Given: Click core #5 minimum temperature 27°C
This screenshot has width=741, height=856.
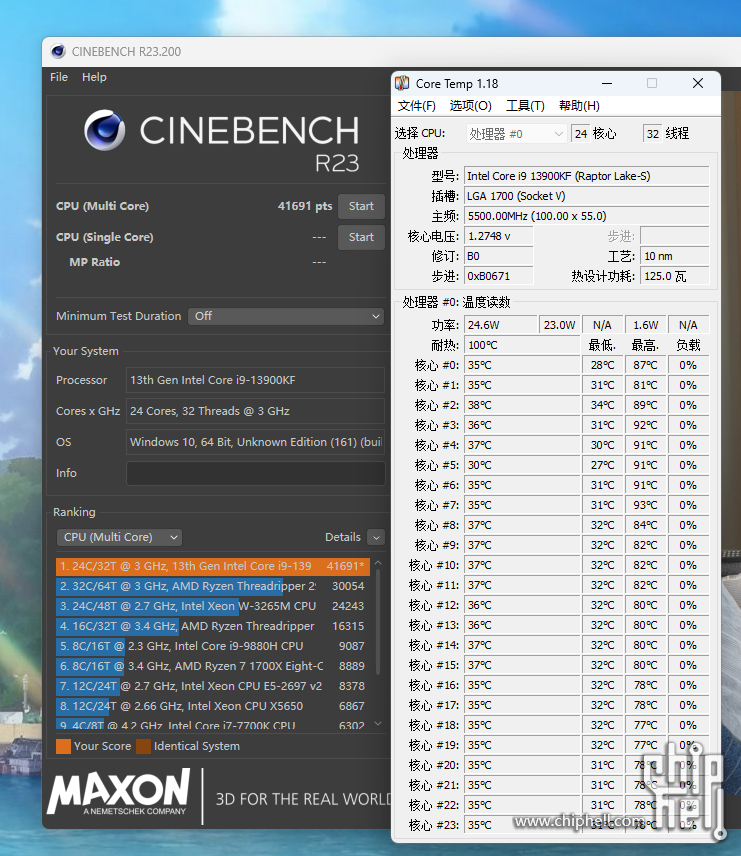Looking at the screenshot, I should [x=602, y=465].
